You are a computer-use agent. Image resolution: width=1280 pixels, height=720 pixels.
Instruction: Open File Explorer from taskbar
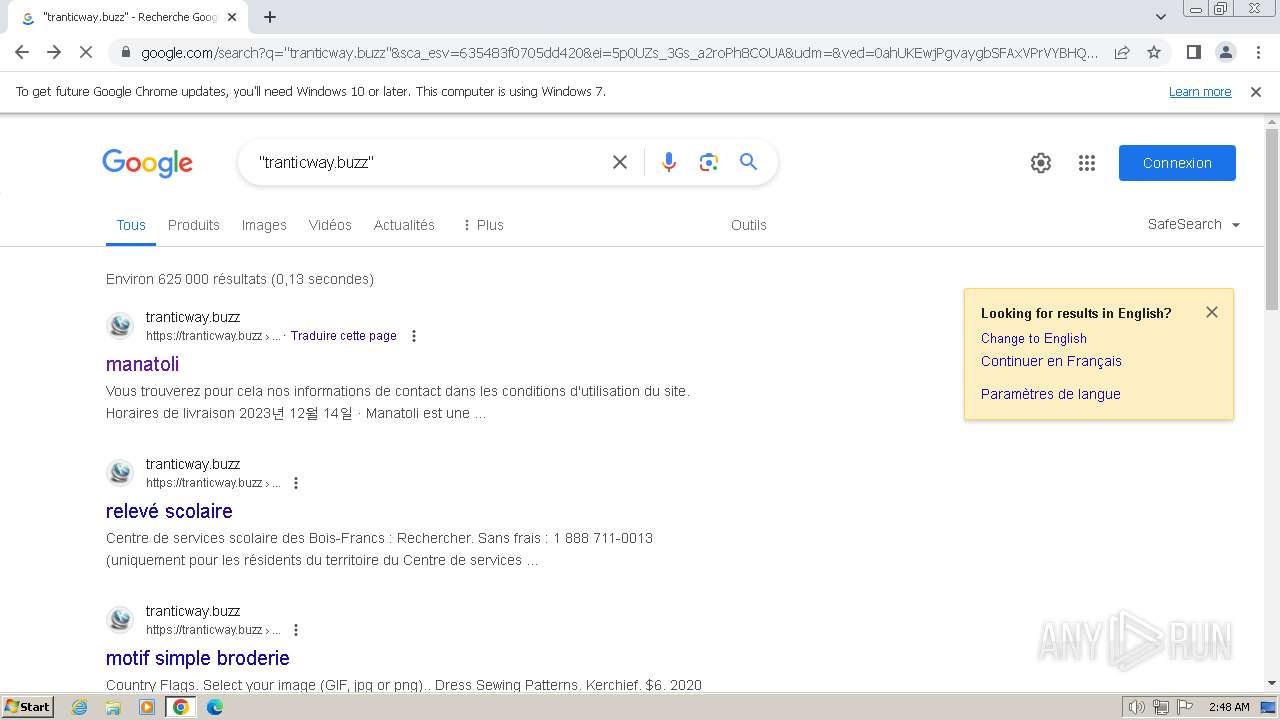113,707
